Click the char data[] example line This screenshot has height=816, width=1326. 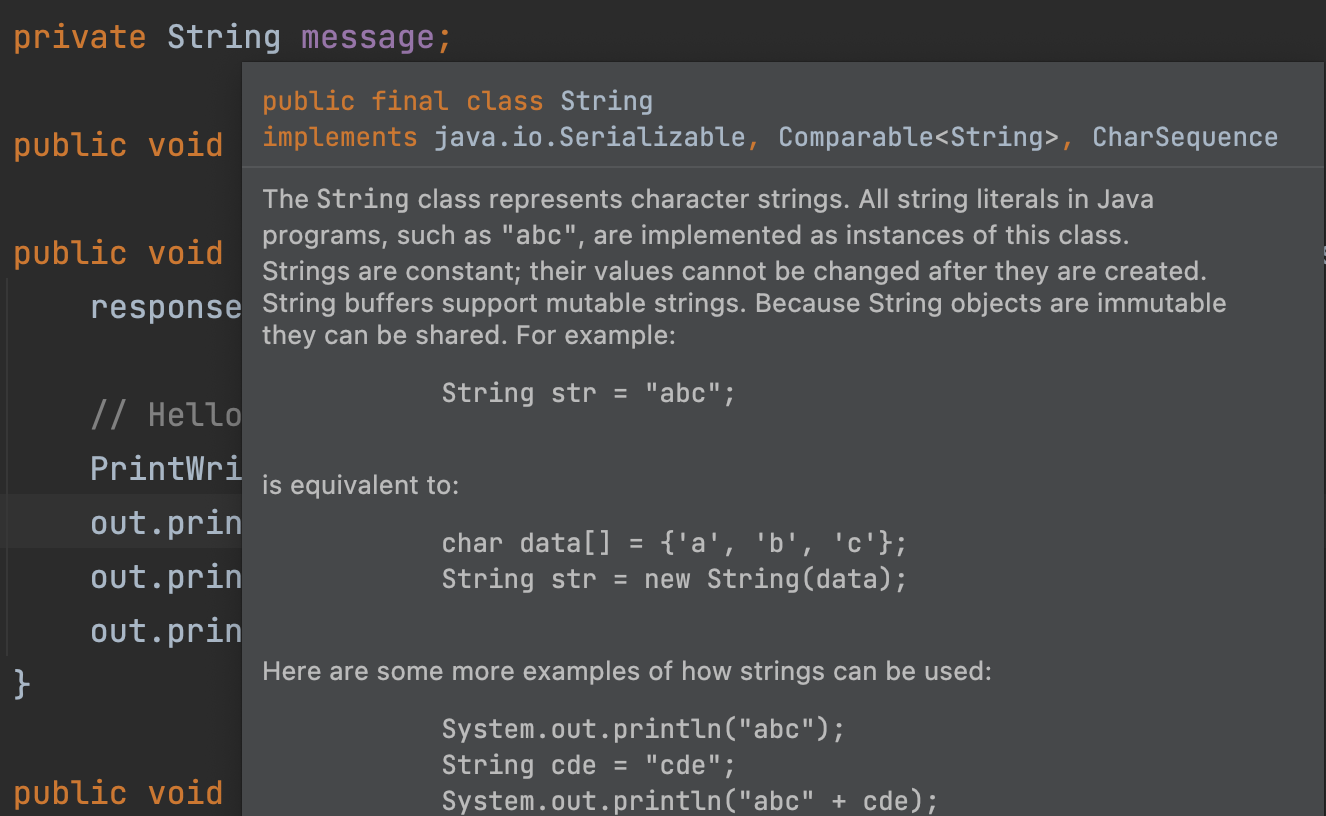pos(673,544)
